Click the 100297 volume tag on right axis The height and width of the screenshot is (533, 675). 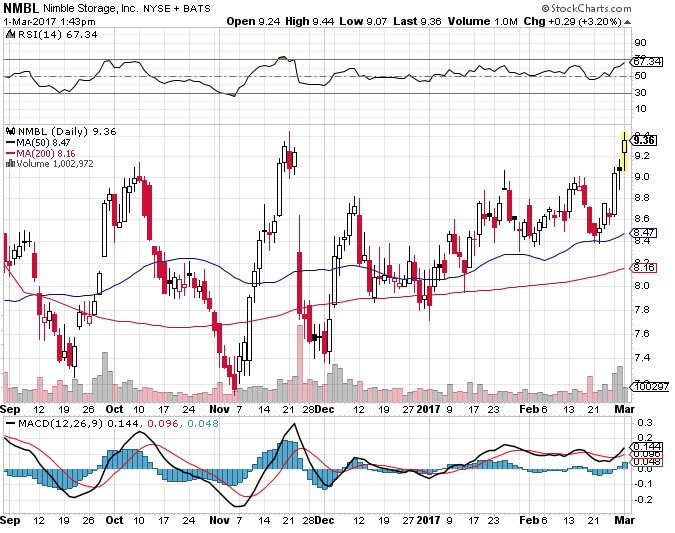(651, 386)
